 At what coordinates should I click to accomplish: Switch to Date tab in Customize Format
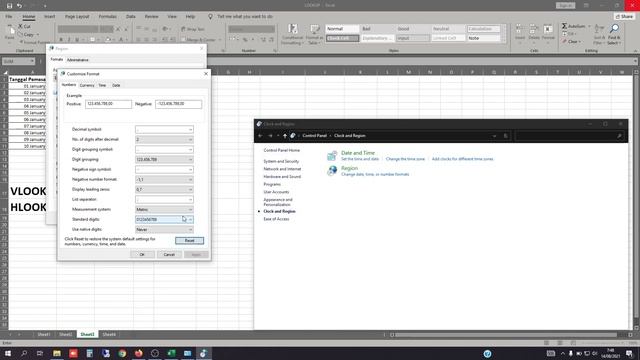116,85
